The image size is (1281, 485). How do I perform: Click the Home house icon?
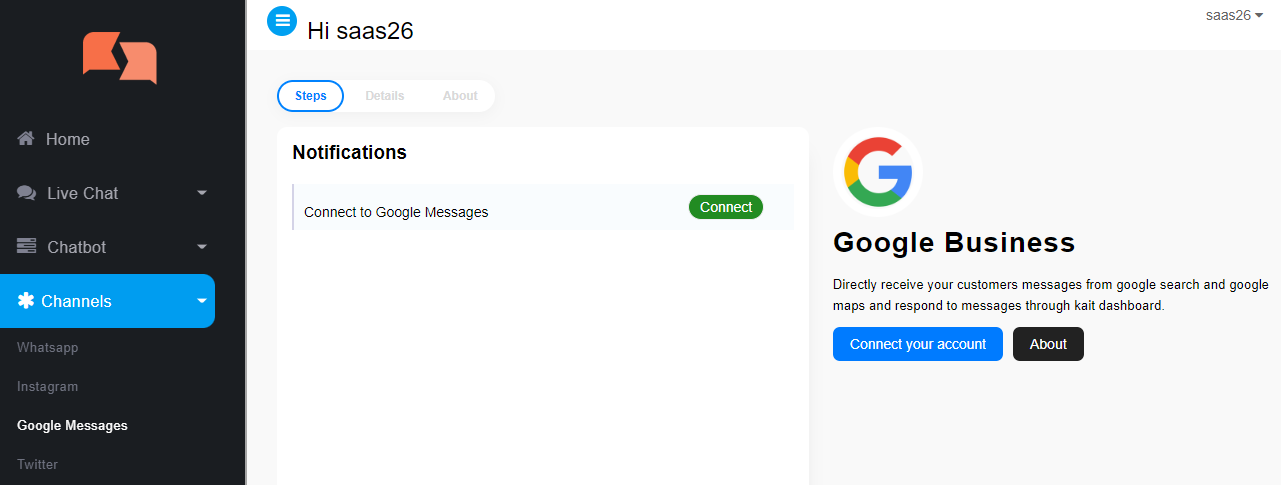click(26, 138)
